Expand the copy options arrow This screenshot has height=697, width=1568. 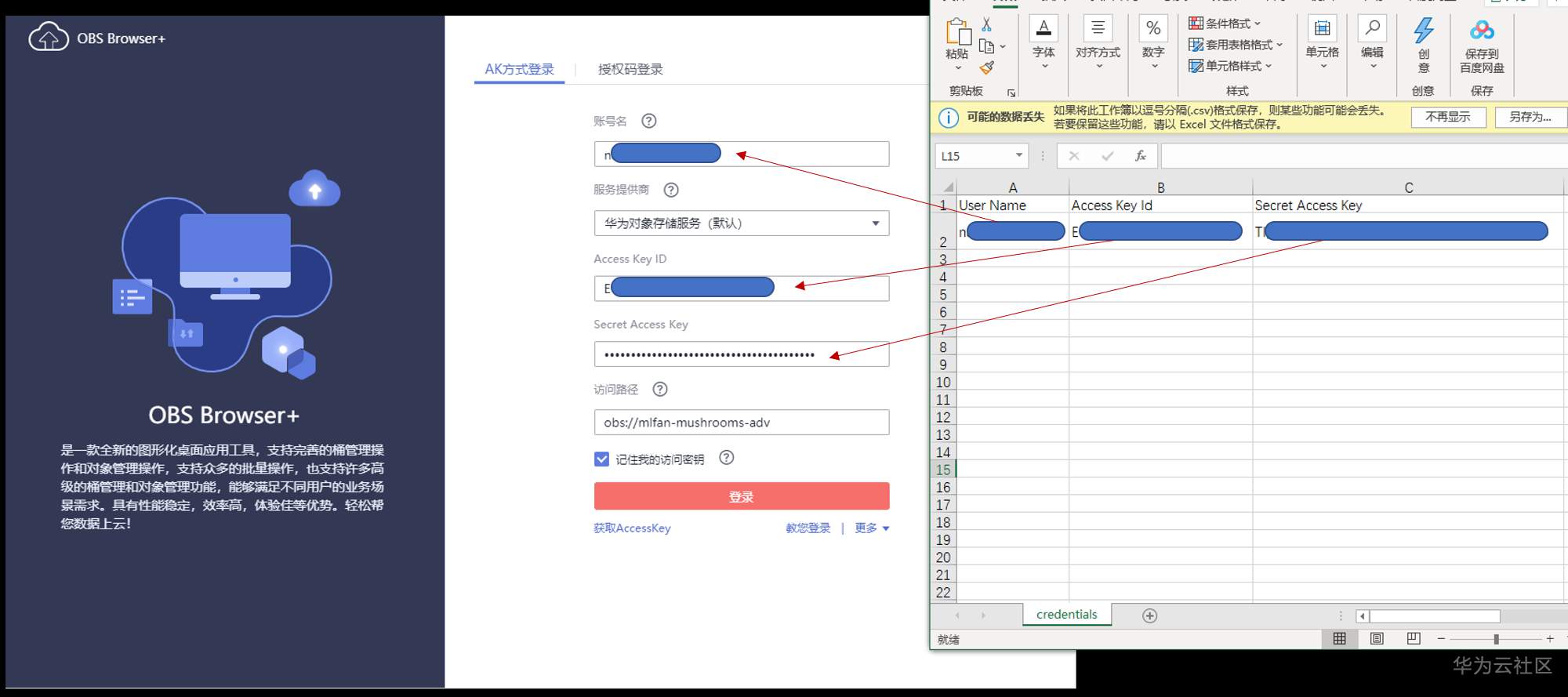pos(1003,47)
